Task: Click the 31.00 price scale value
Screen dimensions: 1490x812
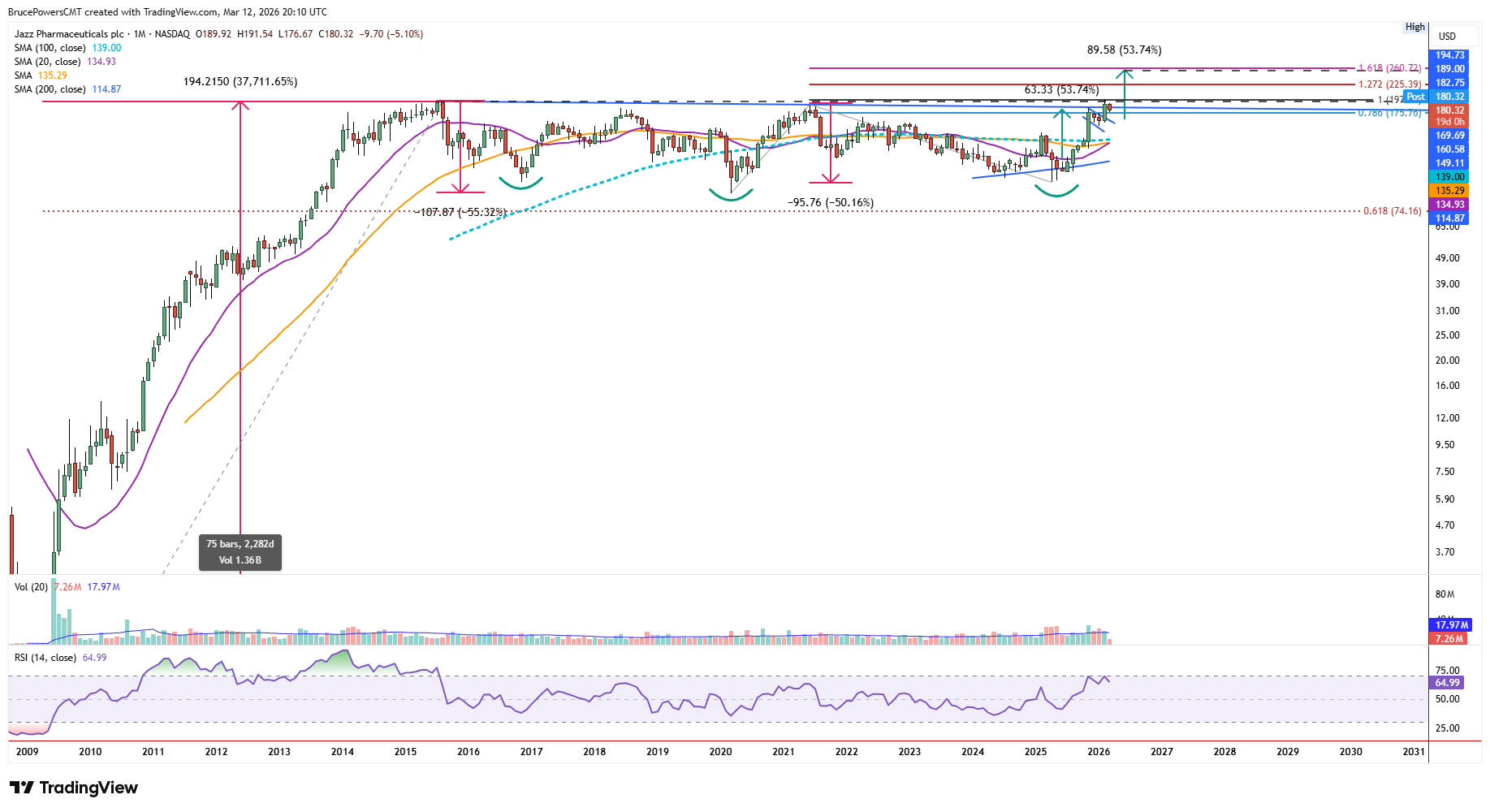Action: (x=1448, y=311)
